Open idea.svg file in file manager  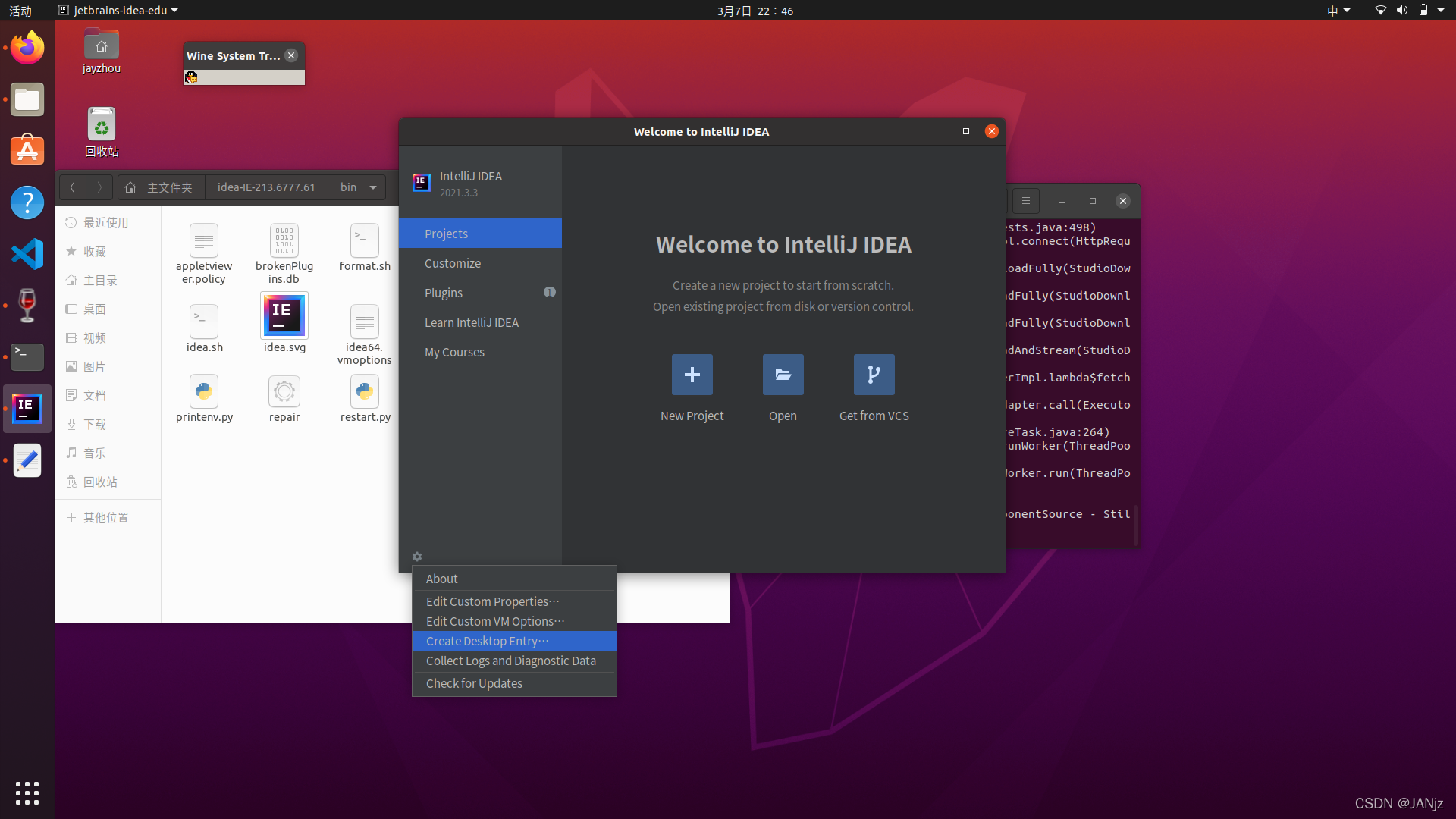coord(284,315)
